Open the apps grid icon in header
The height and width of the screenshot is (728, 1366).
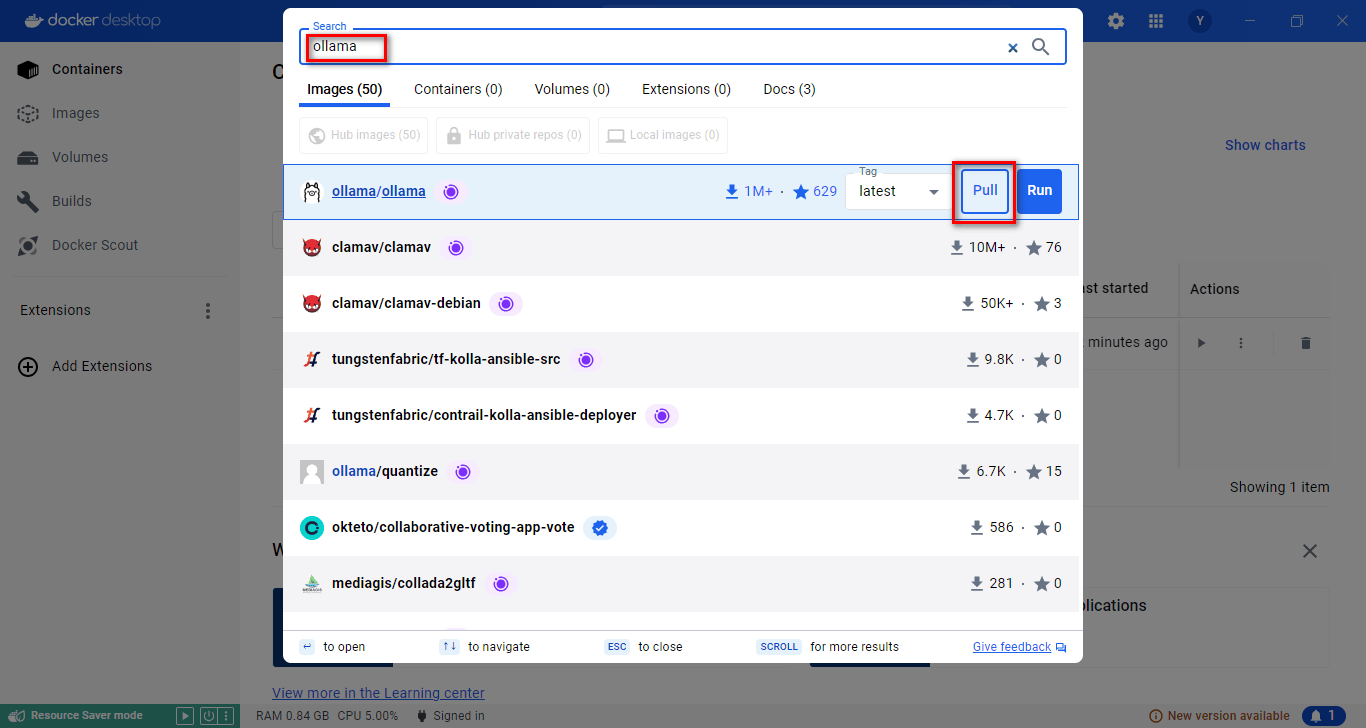pos(1156,21)
